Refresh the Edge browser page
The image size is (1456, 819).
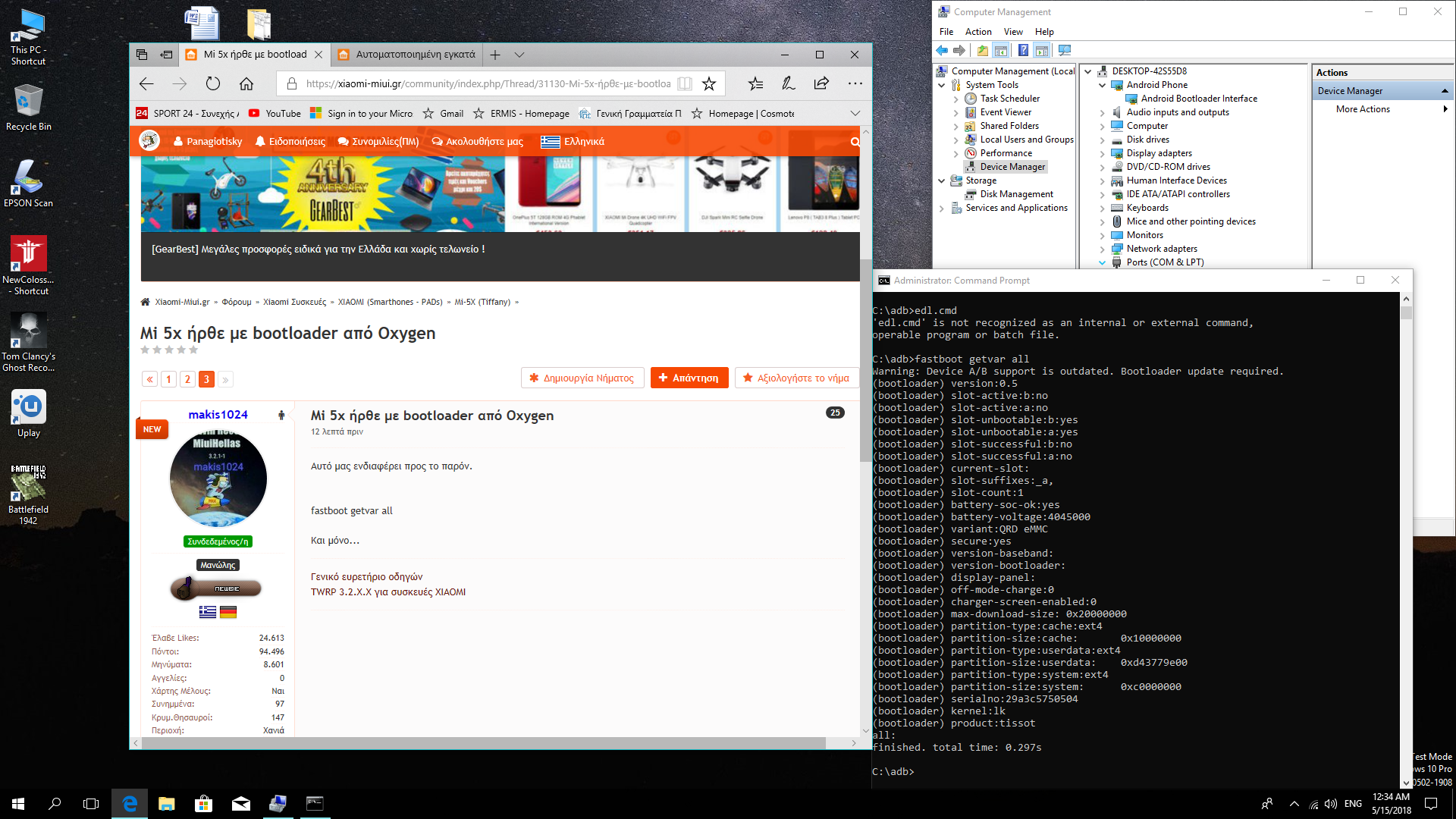pyautogui.click(x=213, y=84)
